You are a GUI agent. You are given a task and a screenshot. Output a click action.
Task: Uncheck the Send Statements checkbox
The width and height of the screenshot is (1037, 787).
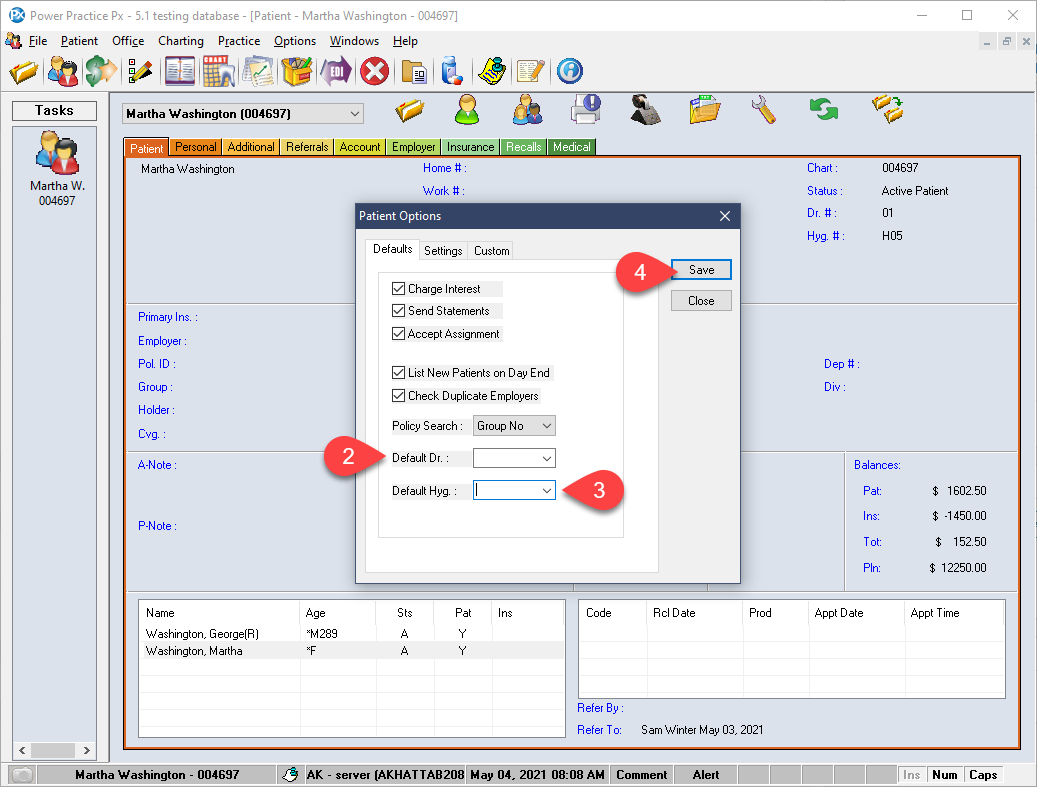coord(398,311)
